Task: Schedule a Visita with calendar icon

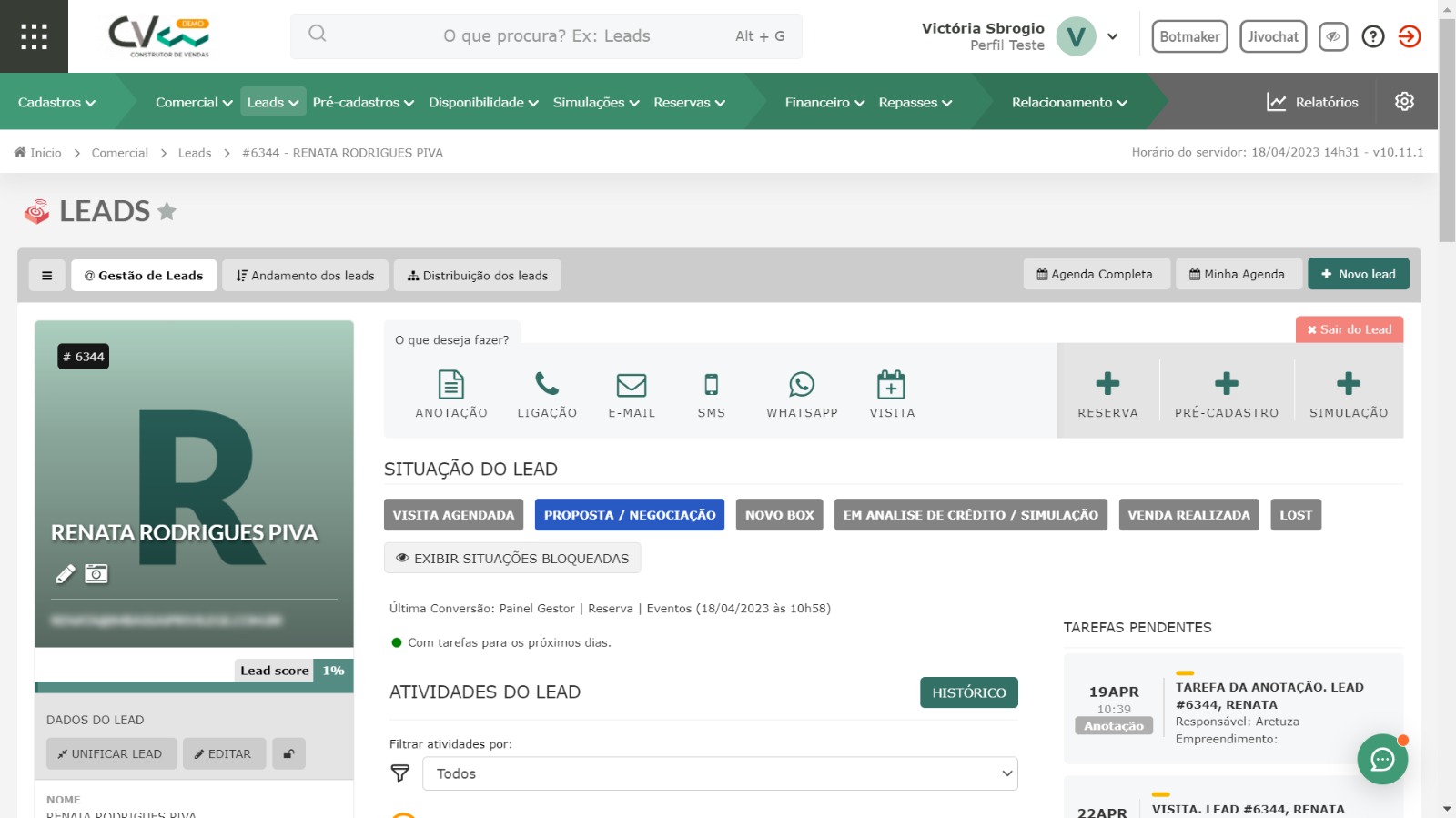Action: pos(891,385)
